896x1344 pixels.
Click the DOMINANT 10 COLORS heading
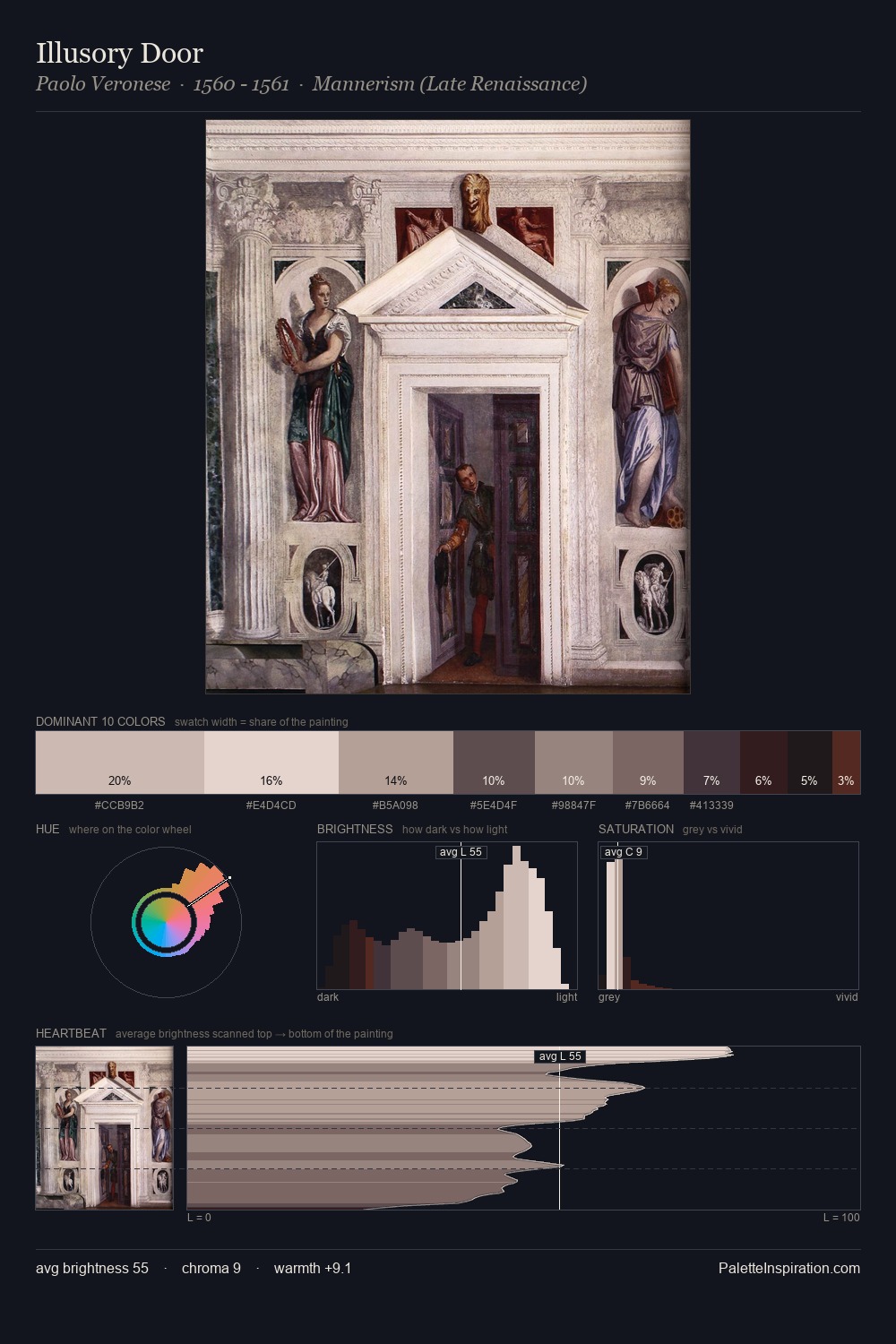click(x=100, y=721)
